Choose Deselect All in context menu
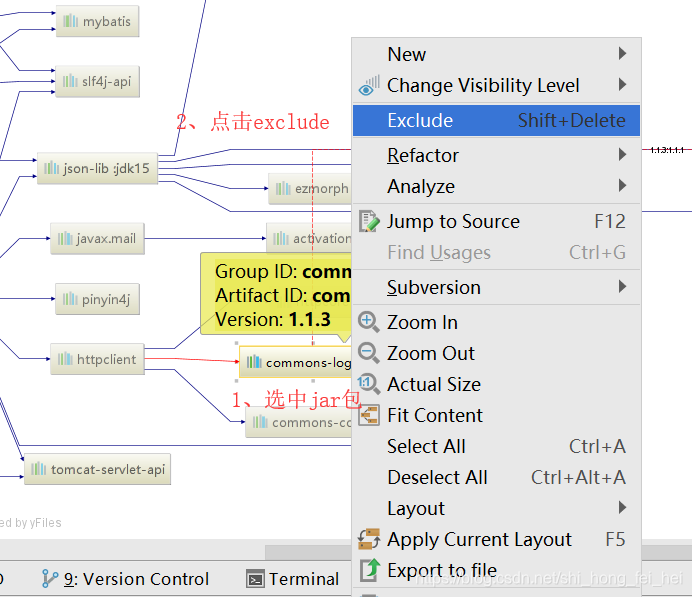The height and width of the screenshot is (597, 692). pyautogui.click(x=496, y=477)
